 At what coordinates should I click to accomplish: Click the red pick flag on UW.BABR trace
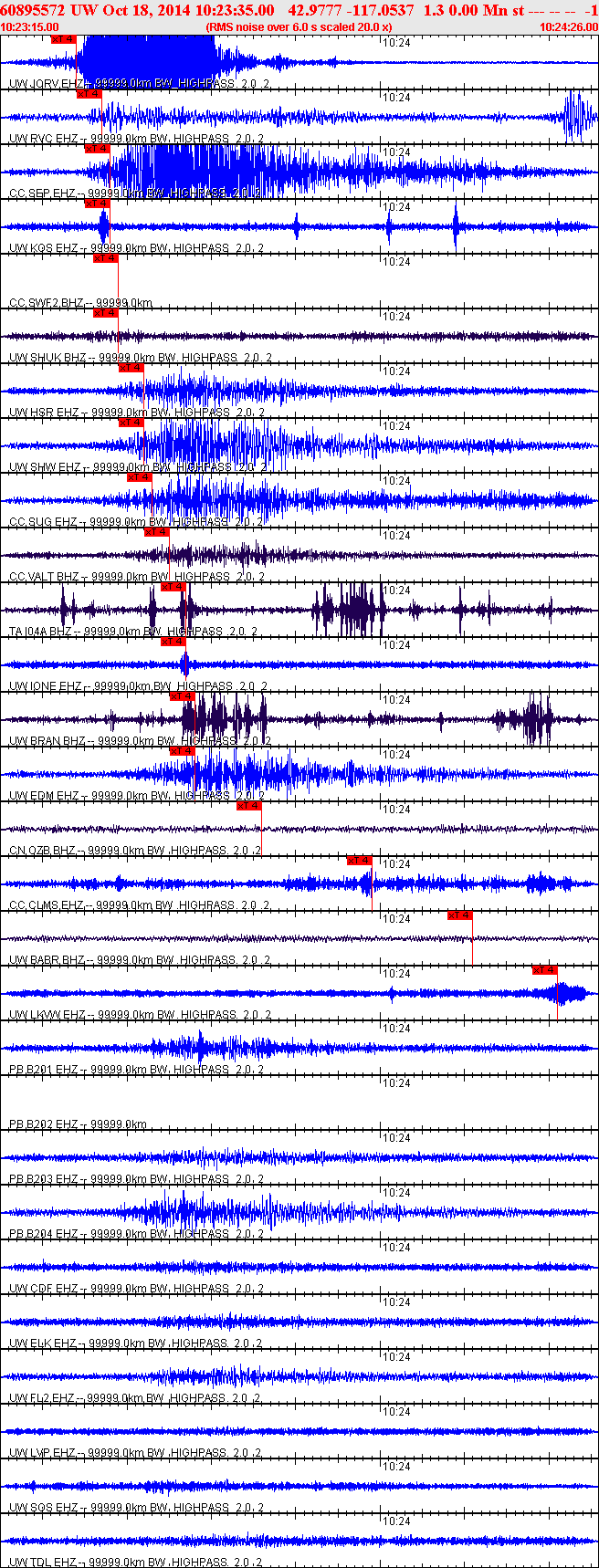[459, 915]
